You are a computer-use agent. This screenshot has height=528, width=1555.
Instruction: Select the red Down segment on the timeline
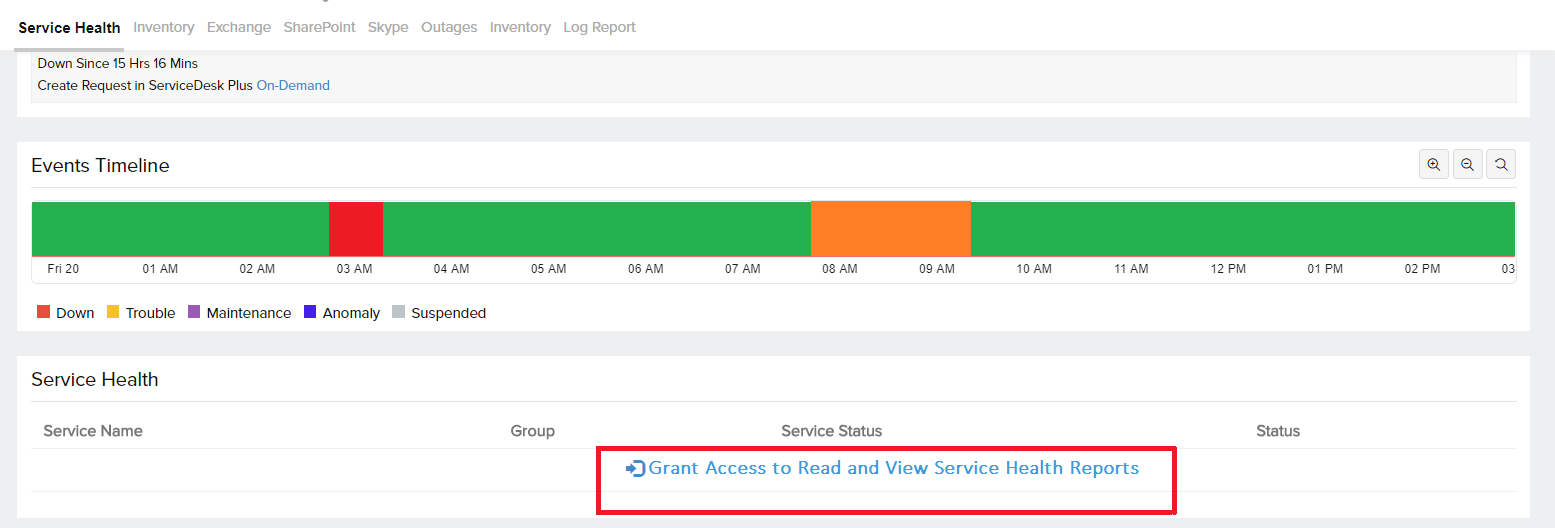(356, 229)
